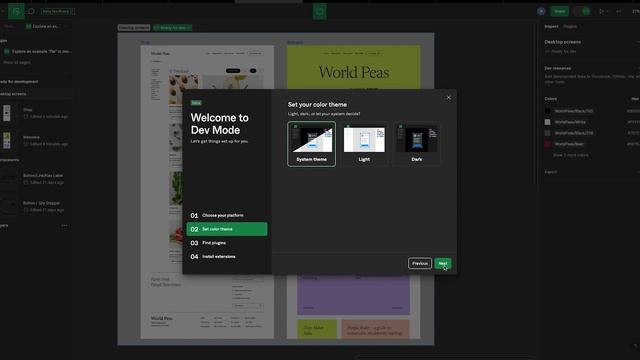Click the WorldPeas/Black/100 color swatch
This screenshot has width=640, height=360.
[548, 111]
